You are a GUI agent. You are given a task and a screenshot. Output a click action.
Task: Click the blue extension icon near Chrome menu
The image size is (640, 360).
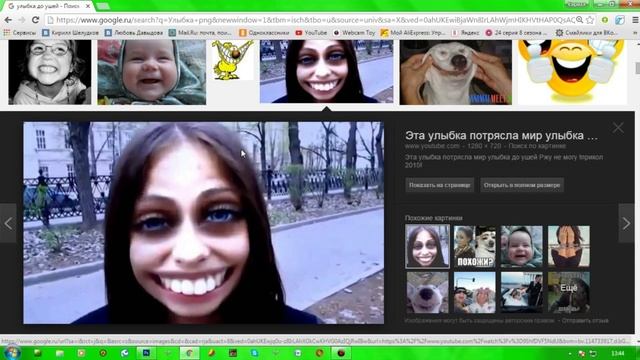point(620,20)
